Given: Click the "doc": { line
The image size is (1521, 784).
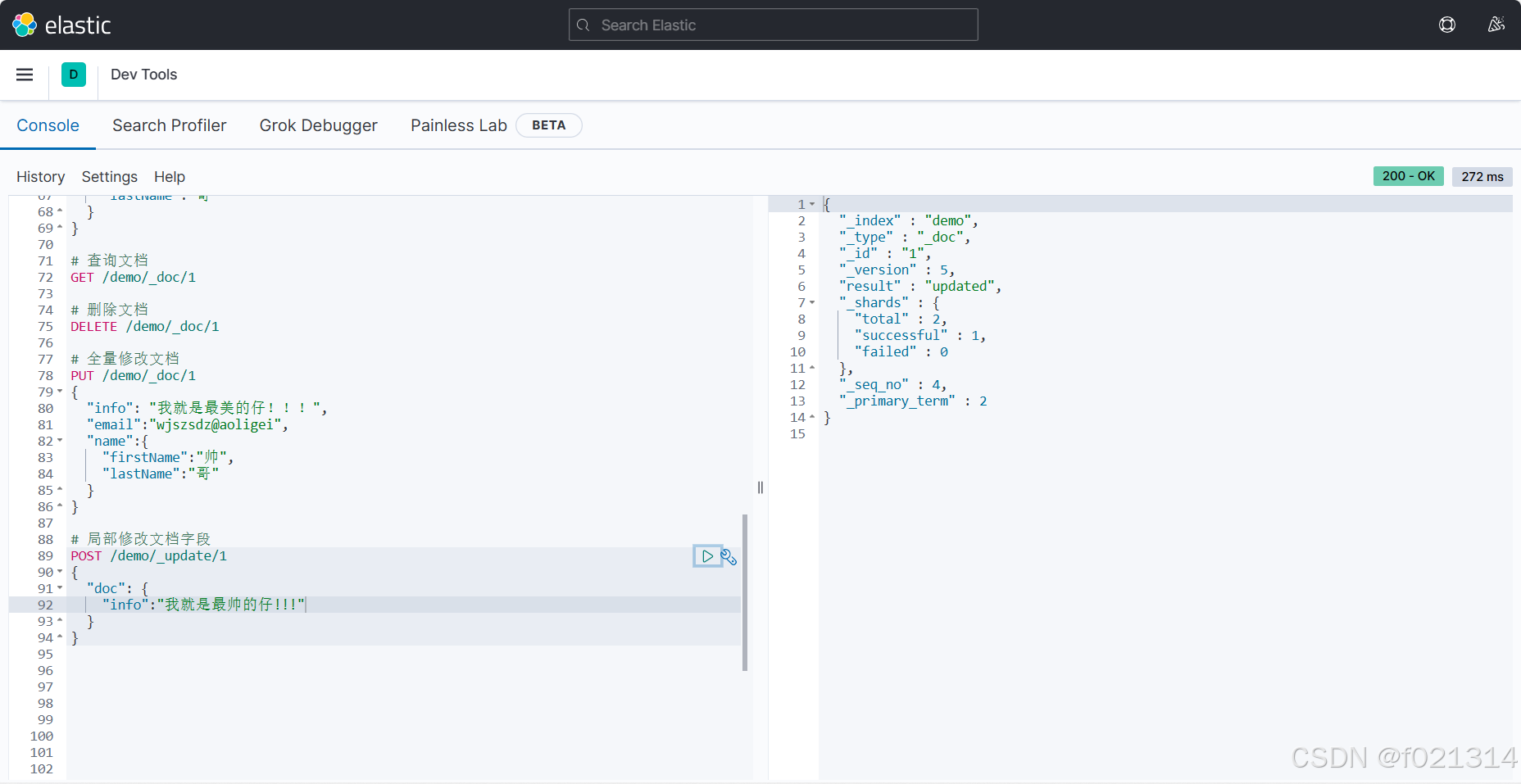Looking at the screenshot, I should 117,588.
